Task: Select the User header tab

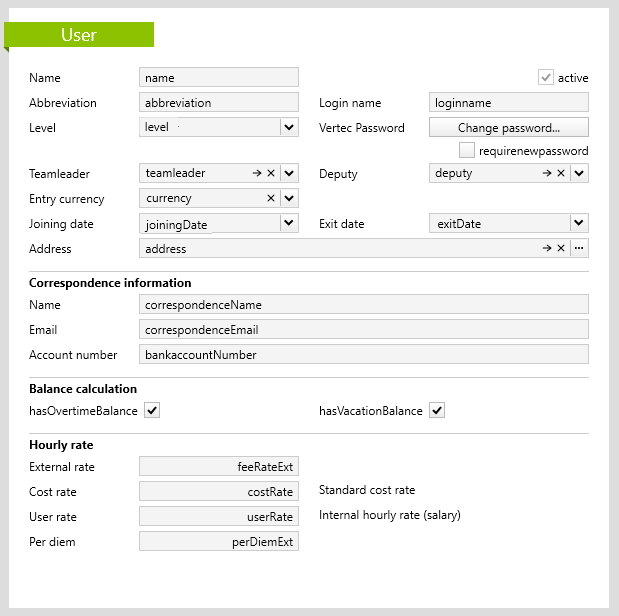Action: tap(79, 35)
